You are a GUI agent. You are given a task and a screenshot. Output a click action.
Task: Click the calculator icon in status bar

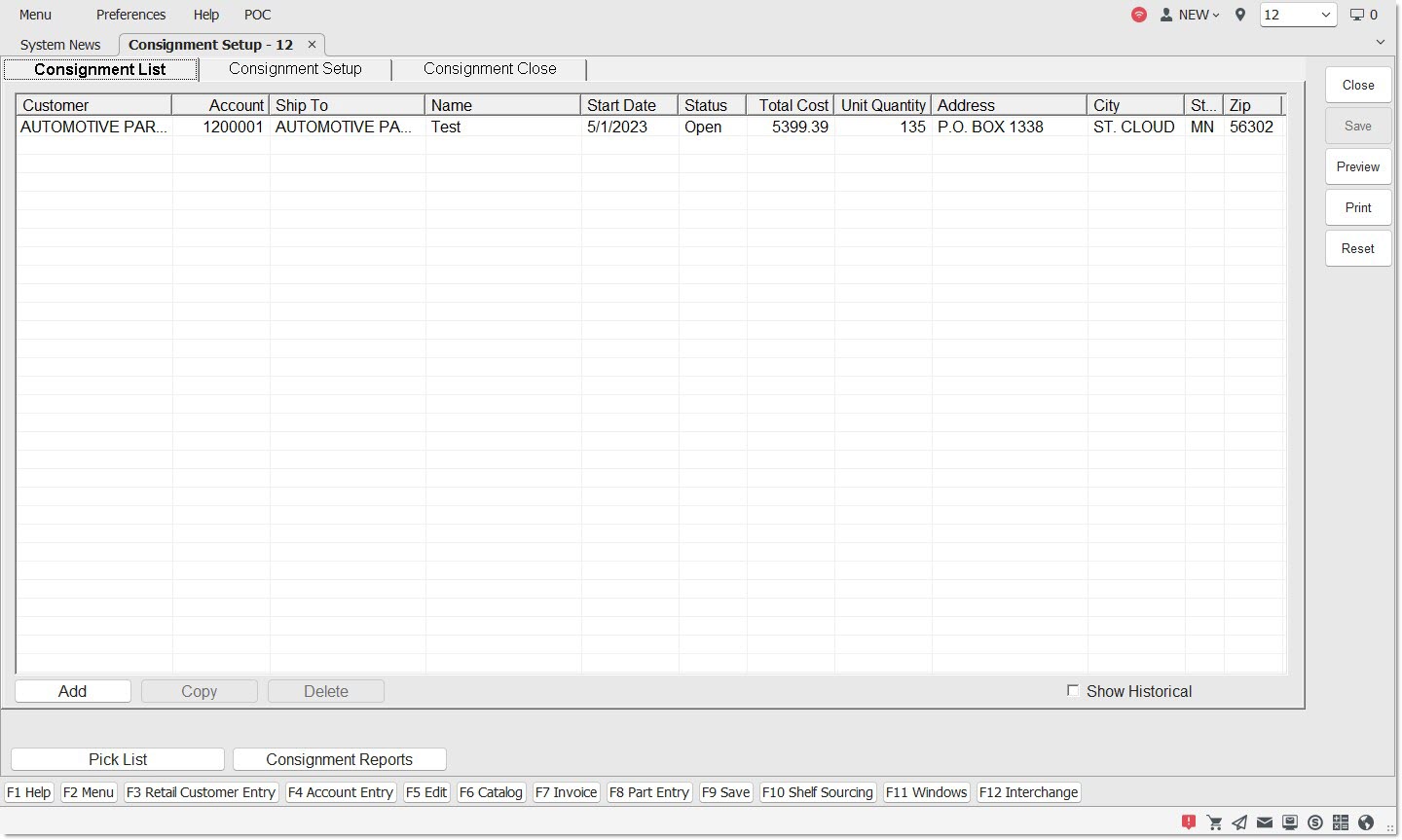coord(1341,822)
